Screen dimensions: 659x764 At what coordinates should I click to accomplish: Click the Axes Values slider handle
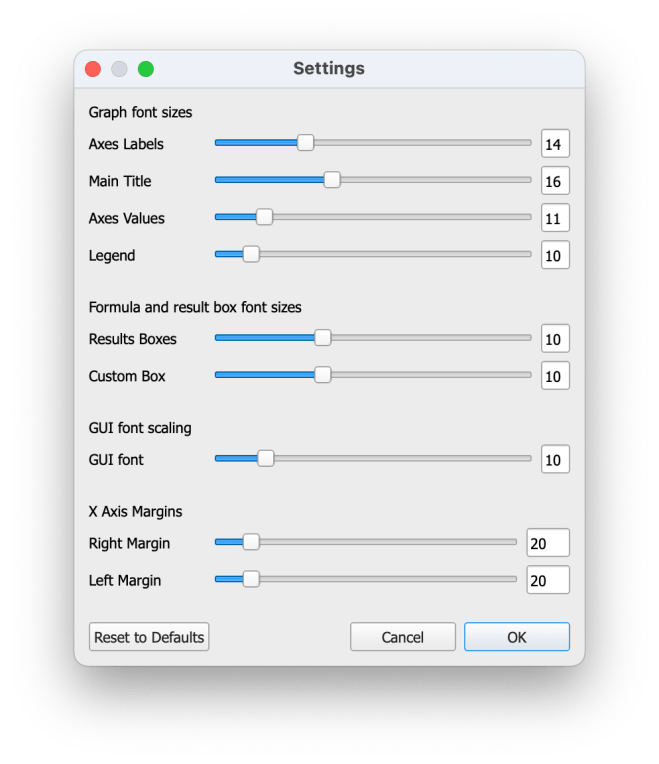pyautogui.click(x=264, y=217)
